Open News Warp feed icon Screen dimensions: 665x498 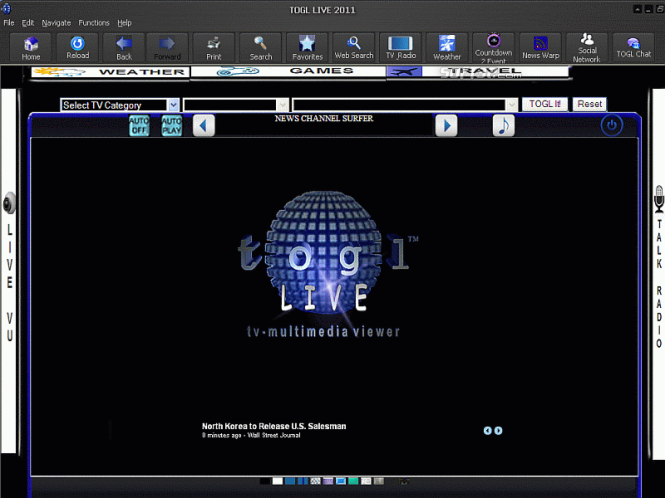tap(540, 48)
